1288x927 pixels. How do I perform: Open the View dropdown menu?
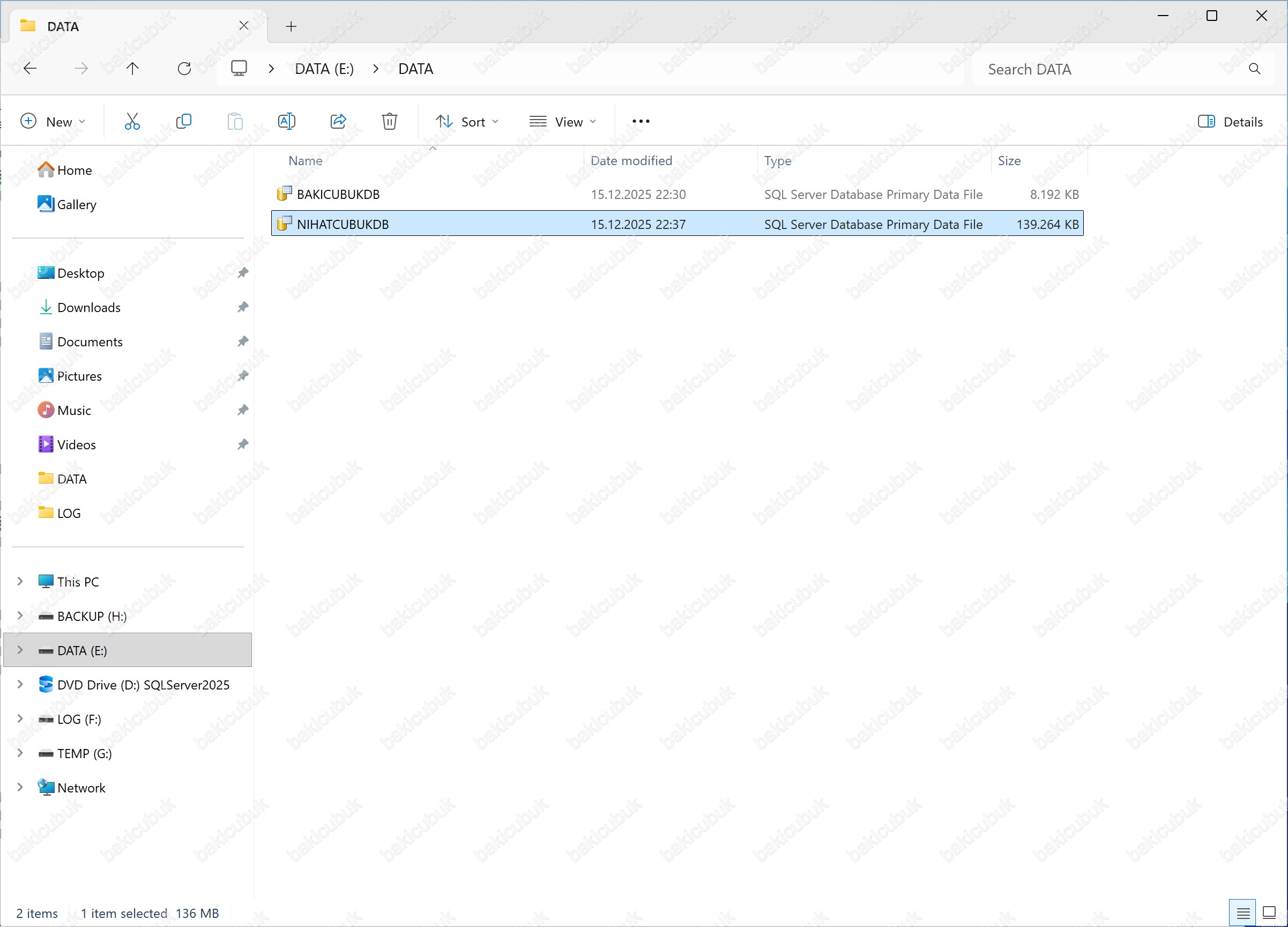tap(562, 122)
